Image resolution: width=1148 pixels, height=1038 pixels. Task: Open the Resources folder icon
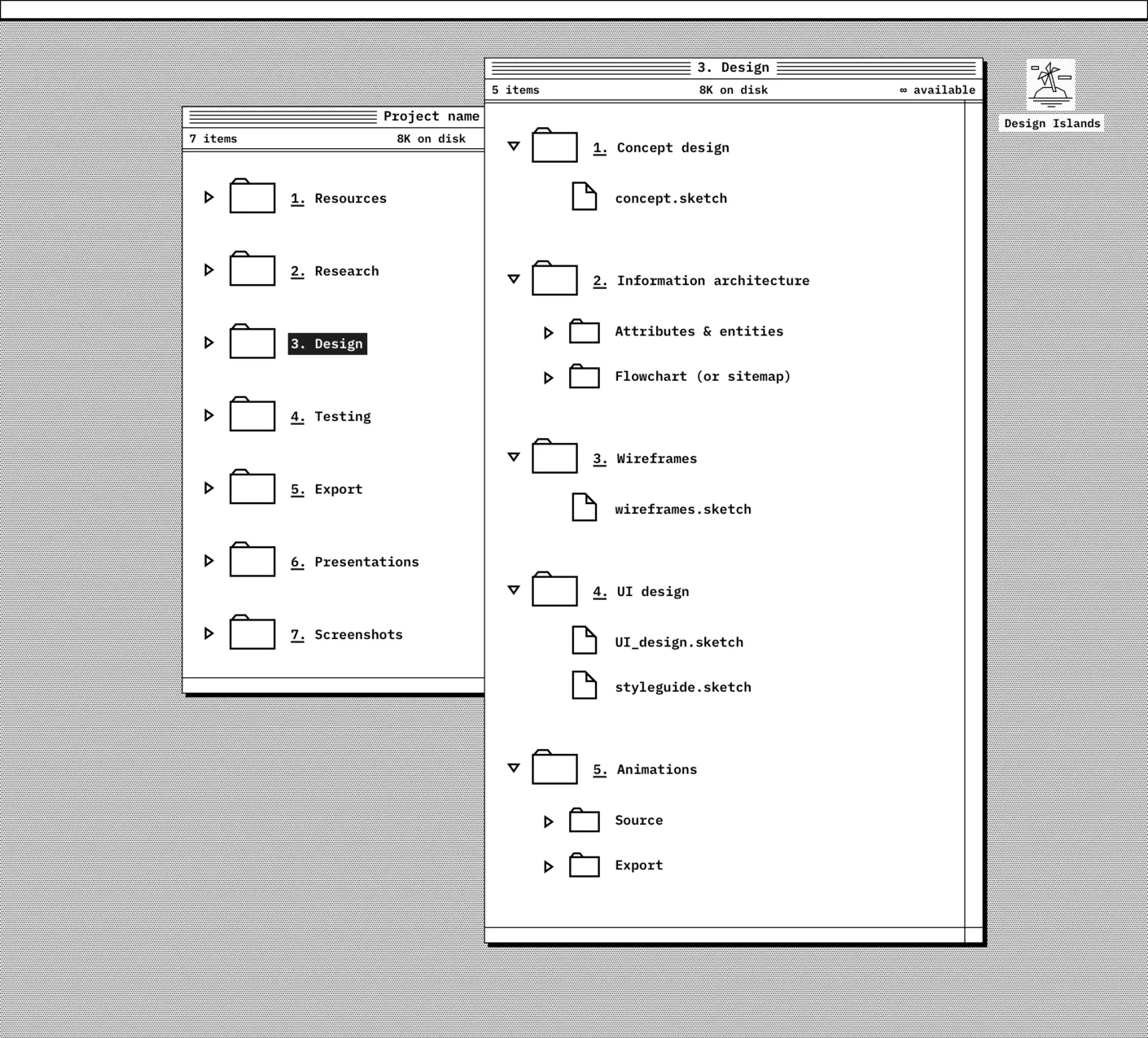[252, 197]
